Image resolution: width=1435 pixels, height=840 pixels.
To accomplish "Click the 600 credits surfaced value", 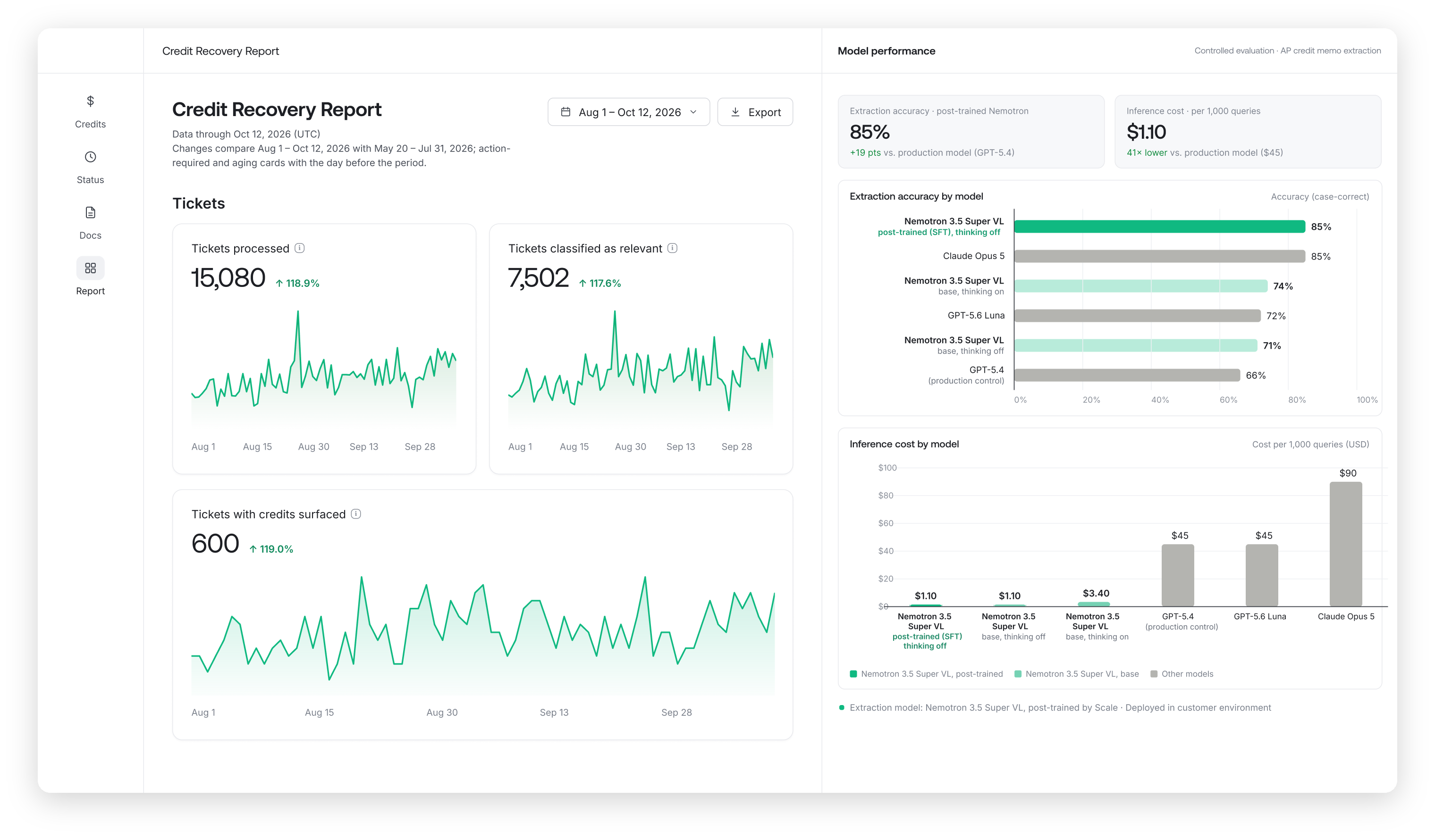I will 215,544.
